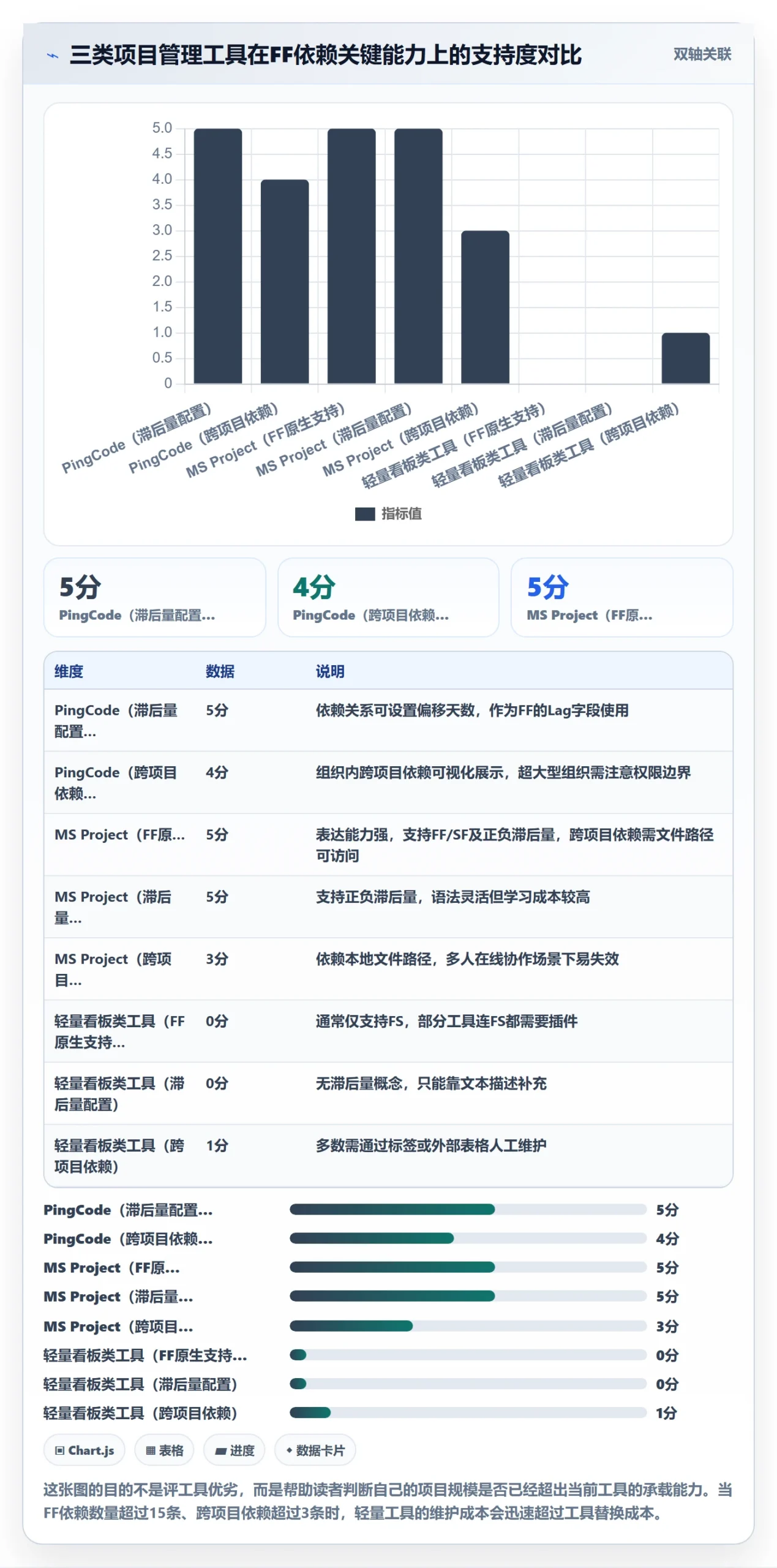Click the 说明 column header
Screen dimensions: 777x1568
point(330,671)
